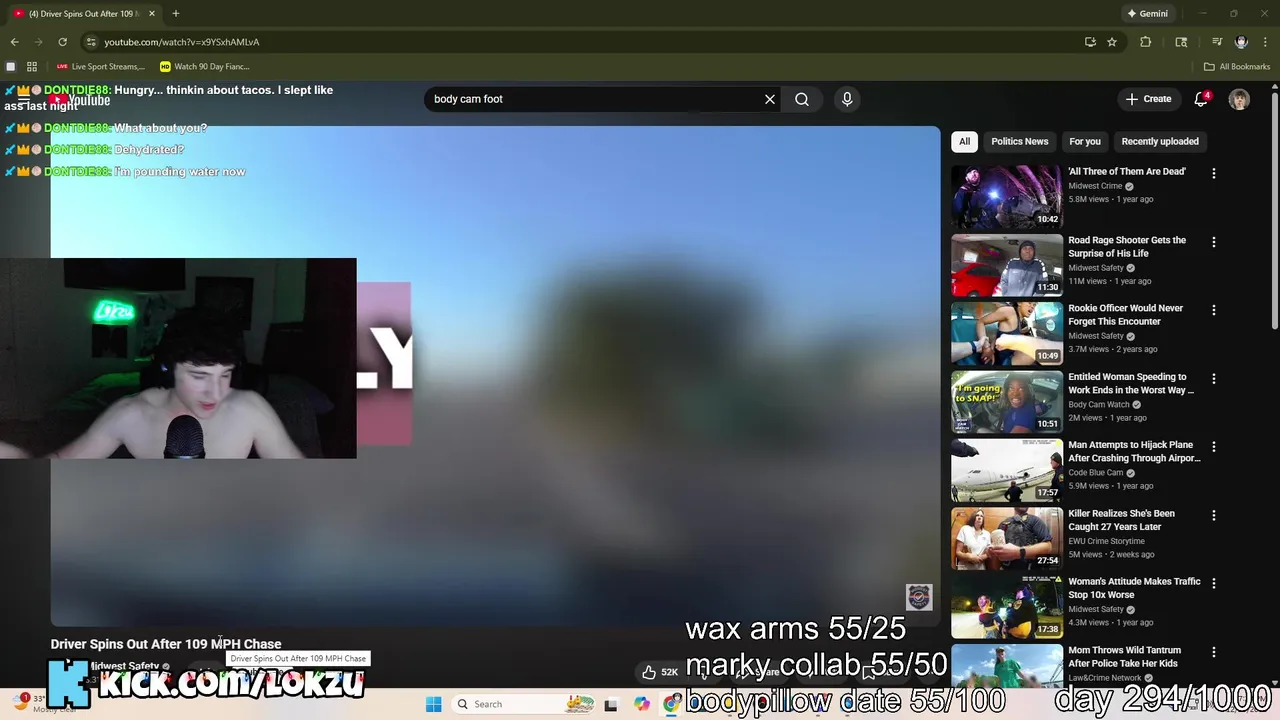Viewport: 1280px width, 720px height.
Task: Open the Midwest Crime channel name
Action: (x=1095, y=186)
